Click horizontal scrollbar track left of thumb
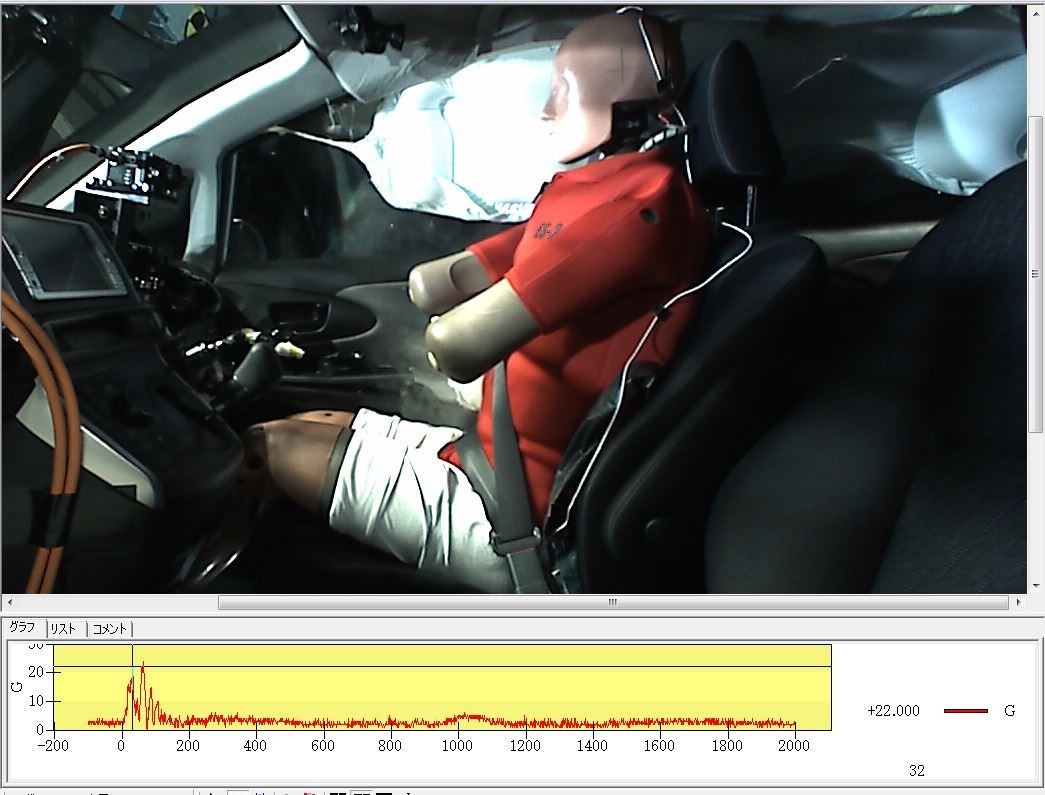 110,603
